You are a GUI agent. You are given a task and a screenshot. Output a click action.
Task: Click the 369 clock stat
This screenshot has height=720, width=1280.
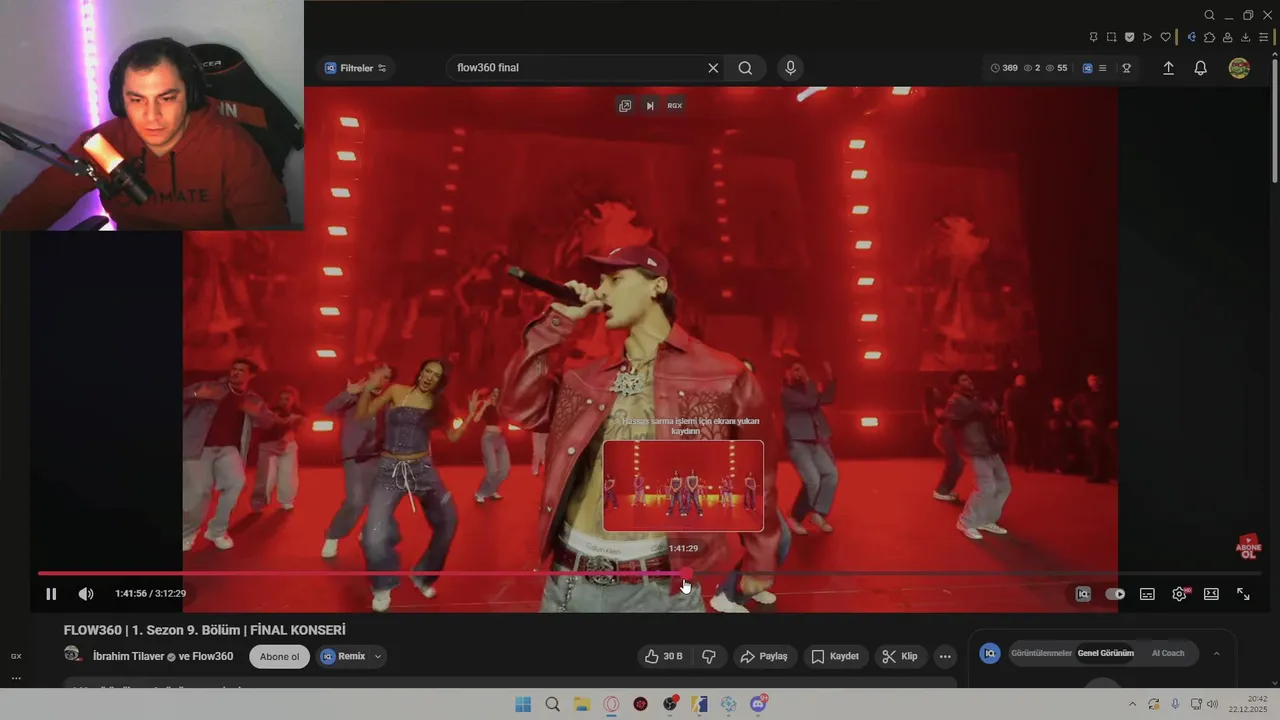tap(1004, 68)
